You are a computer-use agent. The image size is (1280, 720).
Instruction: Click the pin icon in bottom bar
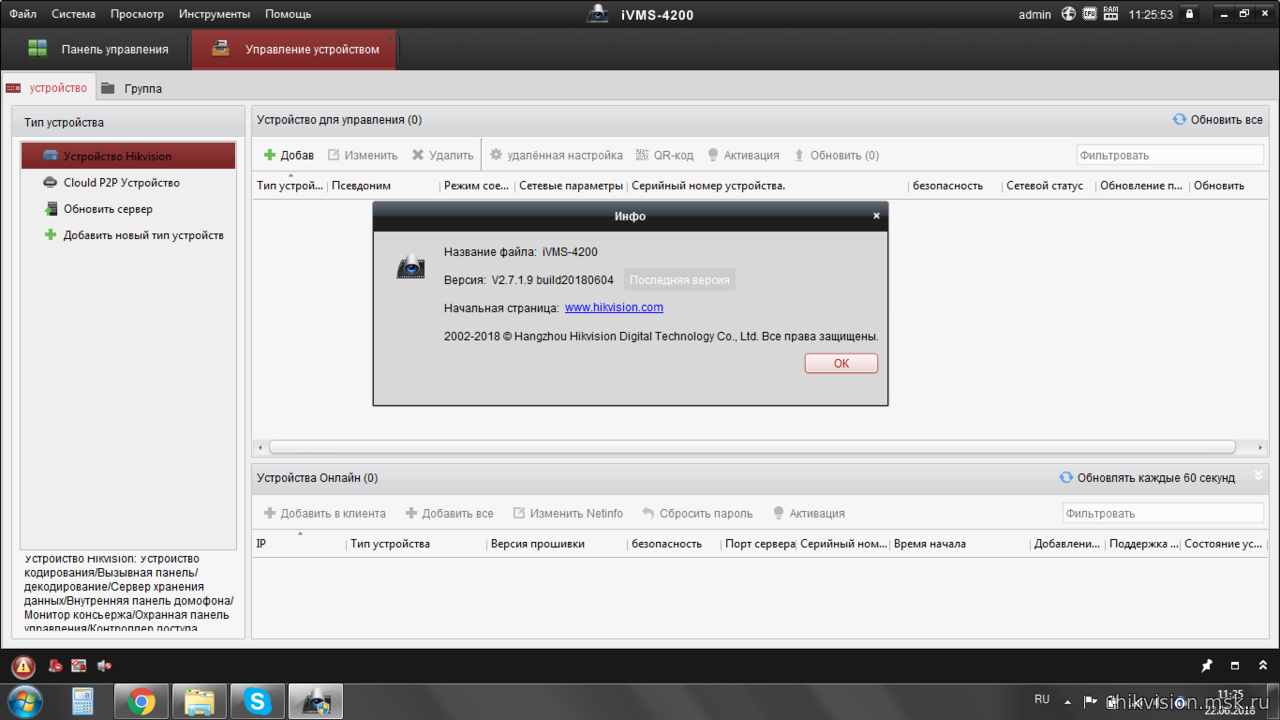1207,666
